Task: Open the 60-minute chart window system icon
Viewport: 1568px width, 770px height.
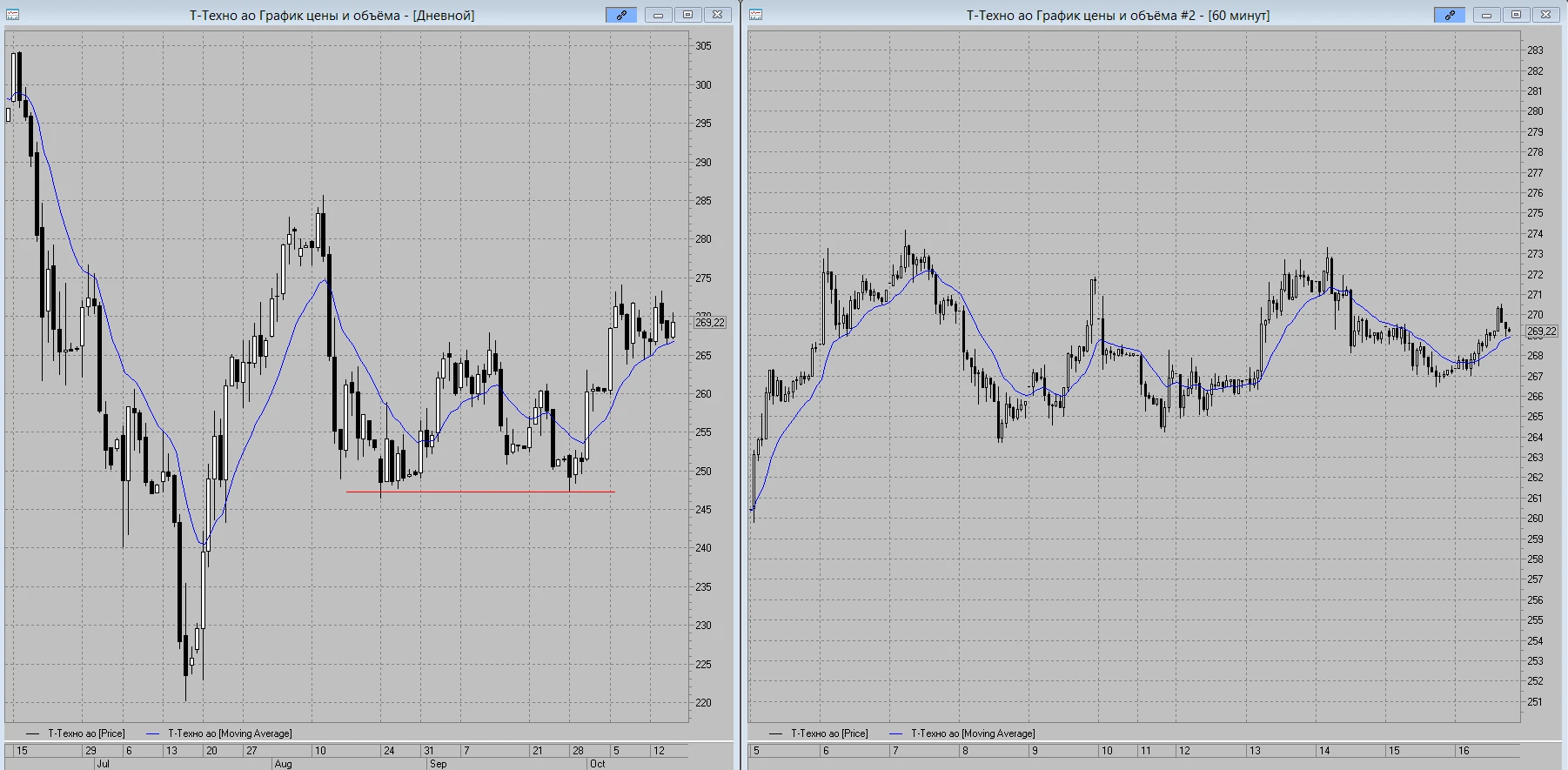Action: coord(755,15)
